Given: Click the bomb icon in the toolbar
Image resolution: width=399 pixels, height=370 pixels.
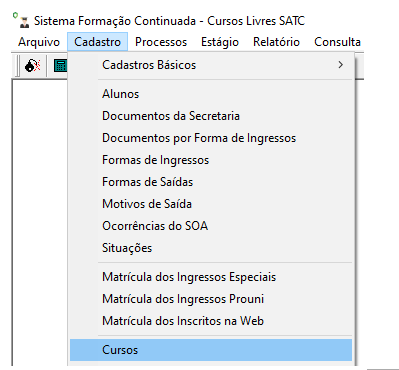Looking at the screenshot, I should pyautogui.click(x=32, y=66).
